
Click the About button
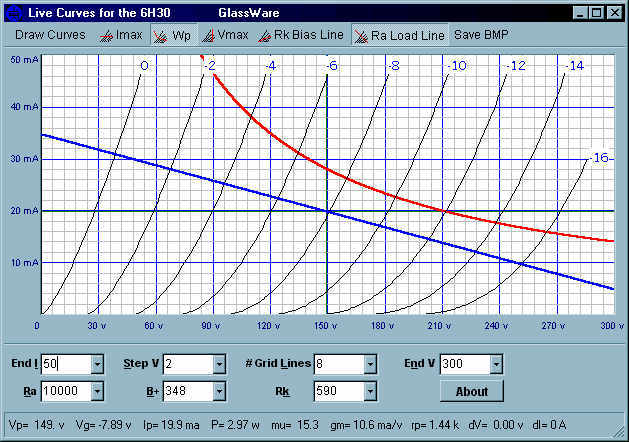[472, 391]
